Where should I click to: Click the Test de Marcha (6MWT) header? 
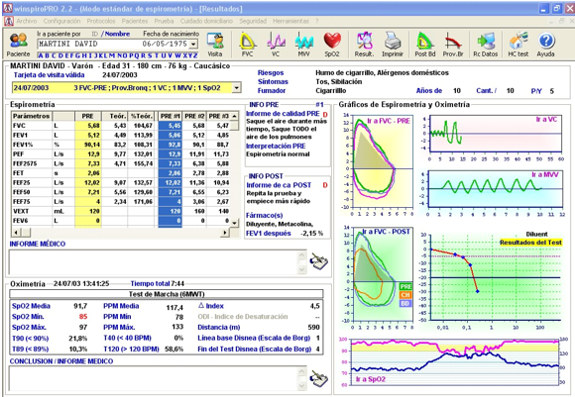click(x=166, y=294)
